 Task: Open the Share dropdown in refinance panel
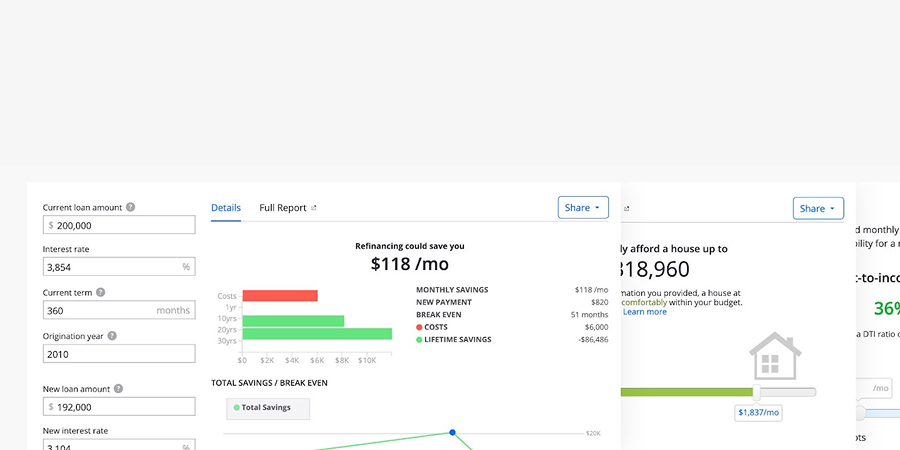tap(583, 208)
